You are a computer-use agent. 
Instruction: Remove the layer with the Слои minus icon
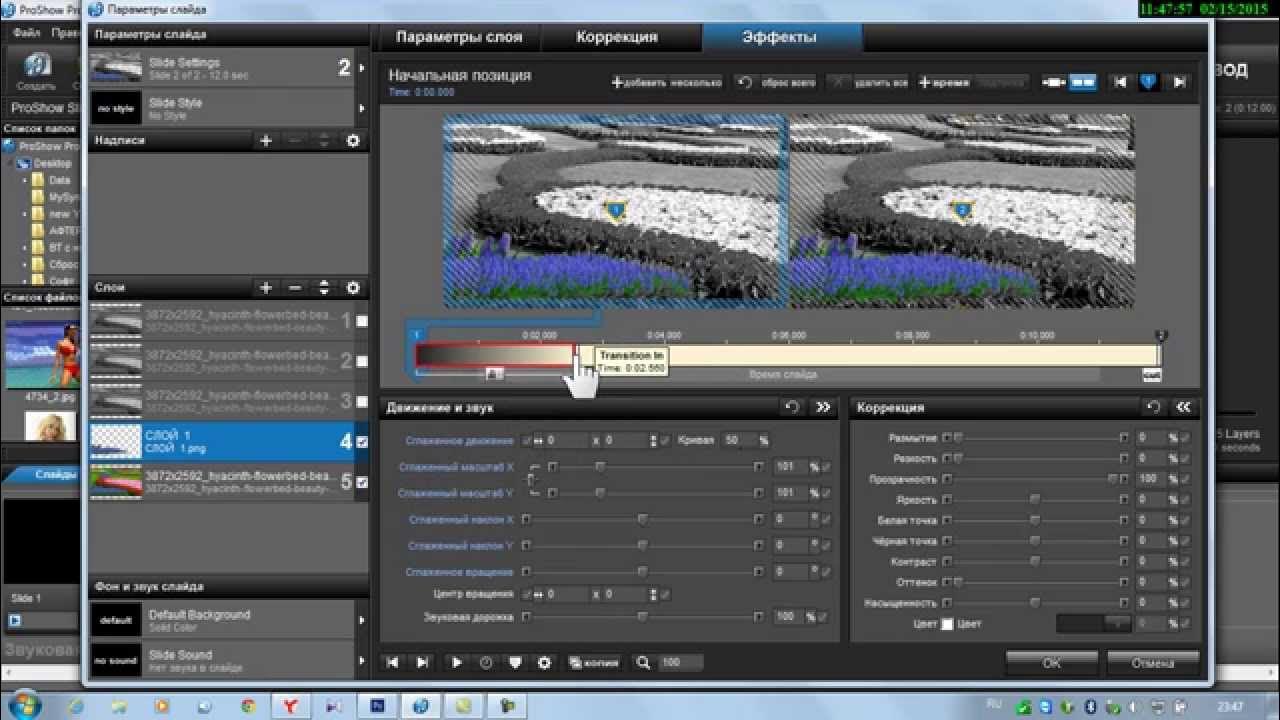295,288
